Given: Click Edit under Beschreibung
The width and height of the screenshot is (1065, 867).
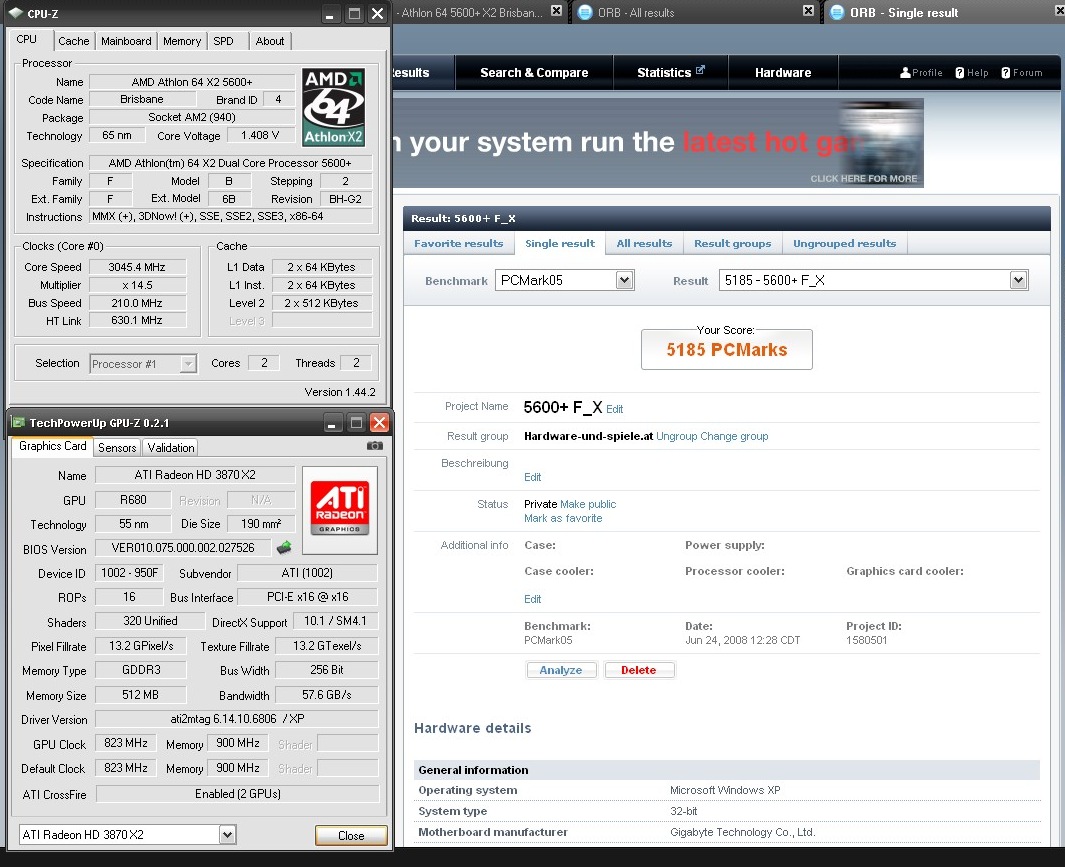Looking at the screenshot, I should (532, 477).
